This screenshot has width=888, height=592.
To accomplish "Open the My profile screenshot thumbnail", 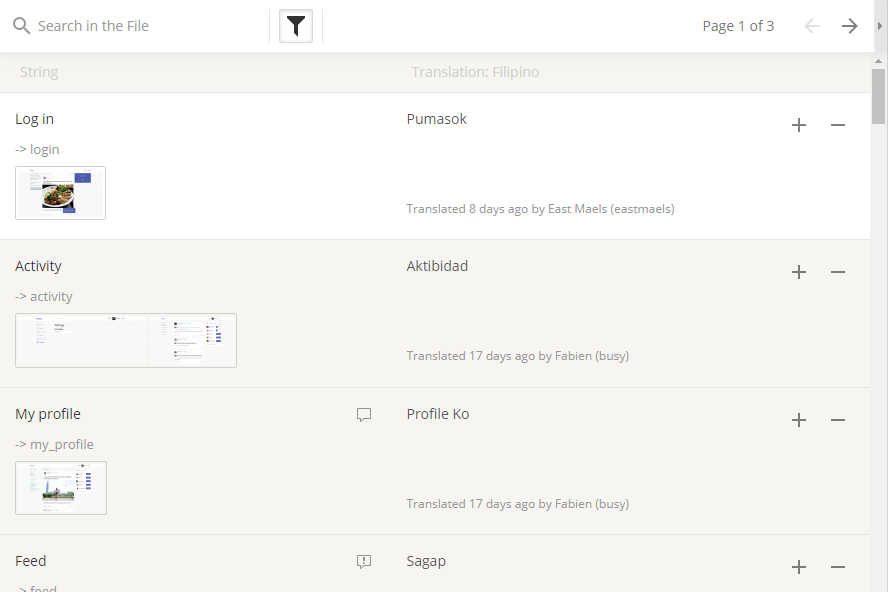I will pyautogui.click(x=61, y=488).
